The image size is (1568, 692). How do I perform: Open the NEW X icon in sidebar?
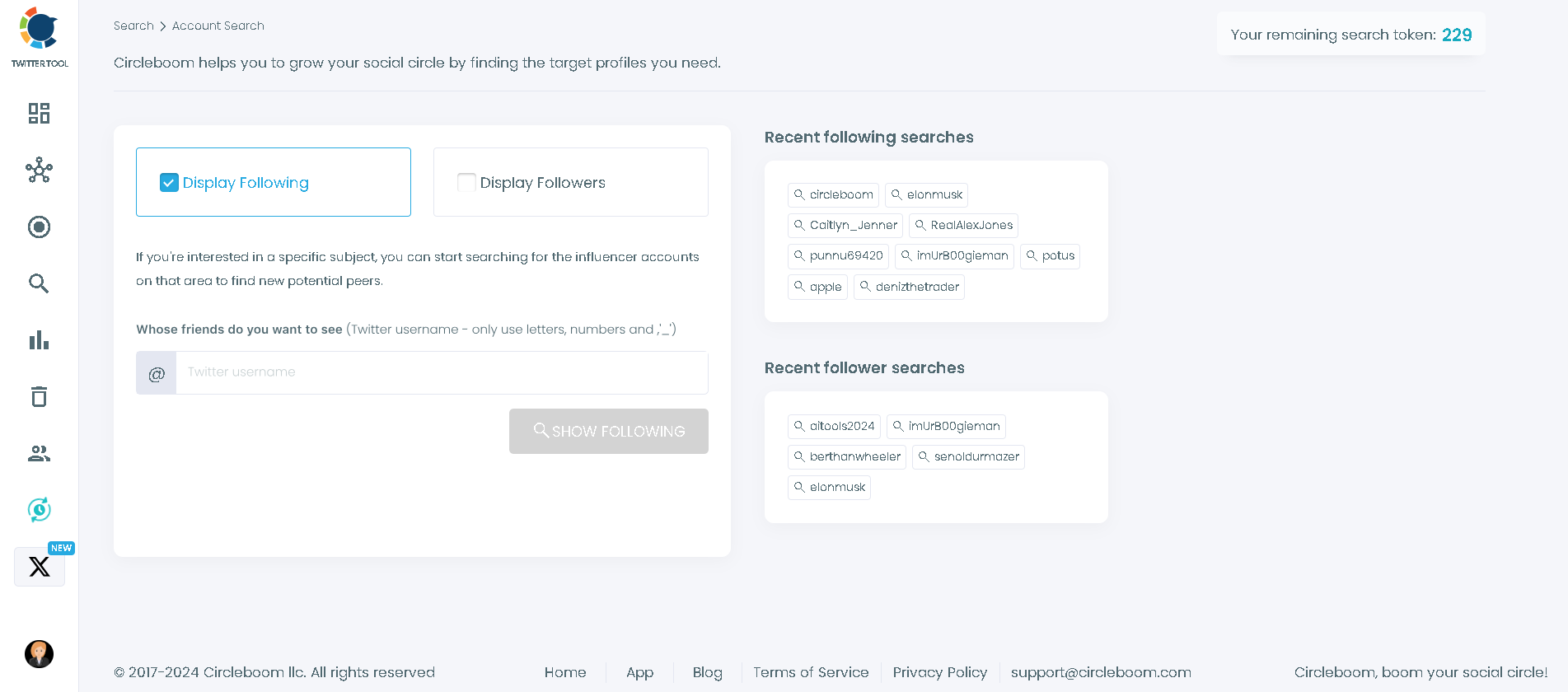[x=40, y=567]
